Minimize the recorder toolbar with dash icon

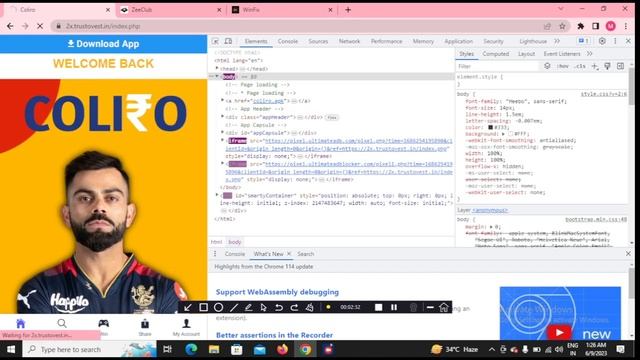(430, 307)
